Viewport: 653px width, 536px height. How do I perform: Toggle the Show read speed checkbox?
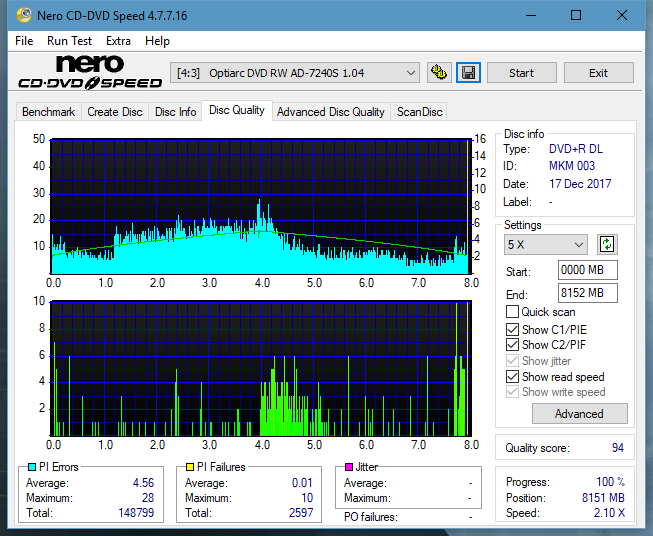(512, 376)
